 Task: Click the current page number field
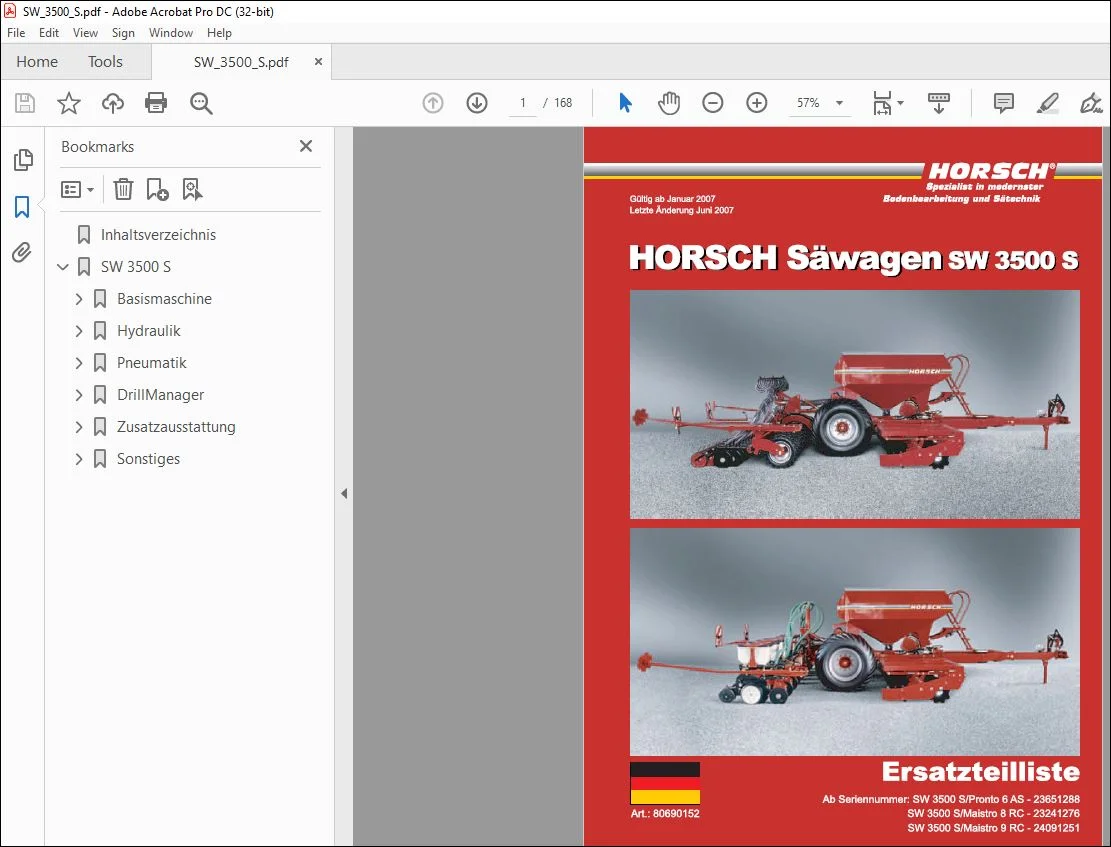pyautogui.click(x=523, y=103)
